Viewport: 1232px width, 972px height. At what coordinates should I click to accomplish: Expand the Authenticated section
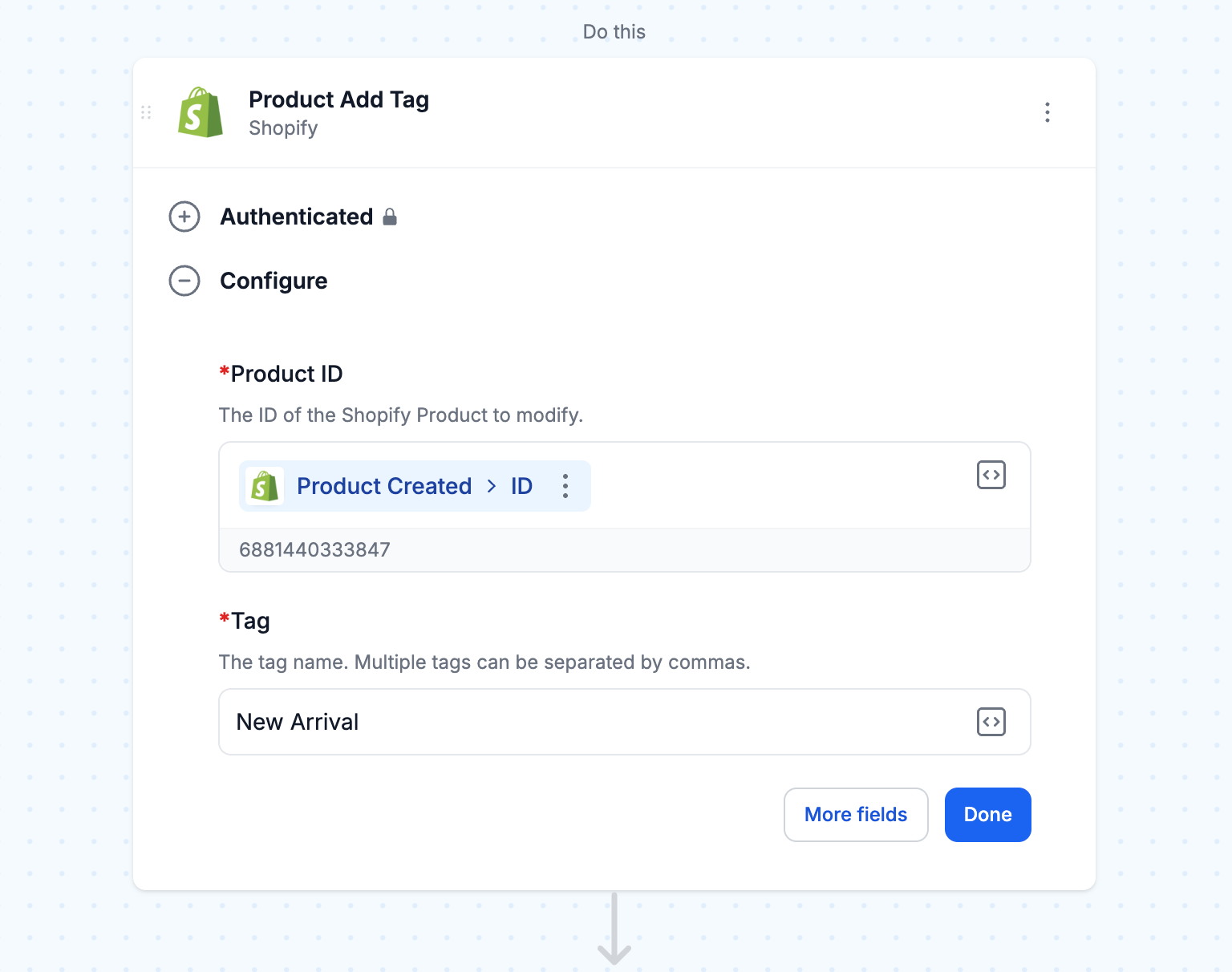coord(184,217)
